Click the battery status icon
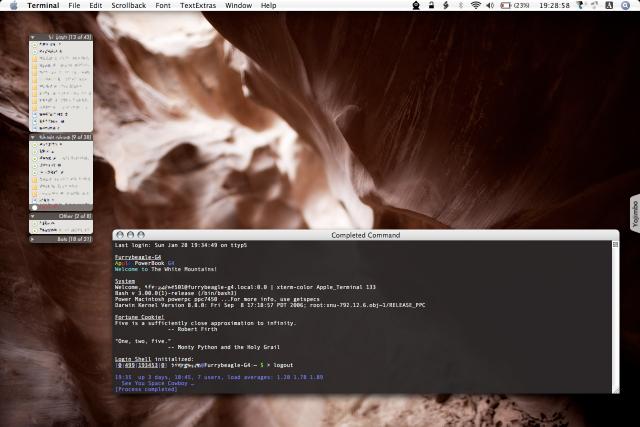The height and width of the screenshot is (427, 640). click(x=507, y=5)
